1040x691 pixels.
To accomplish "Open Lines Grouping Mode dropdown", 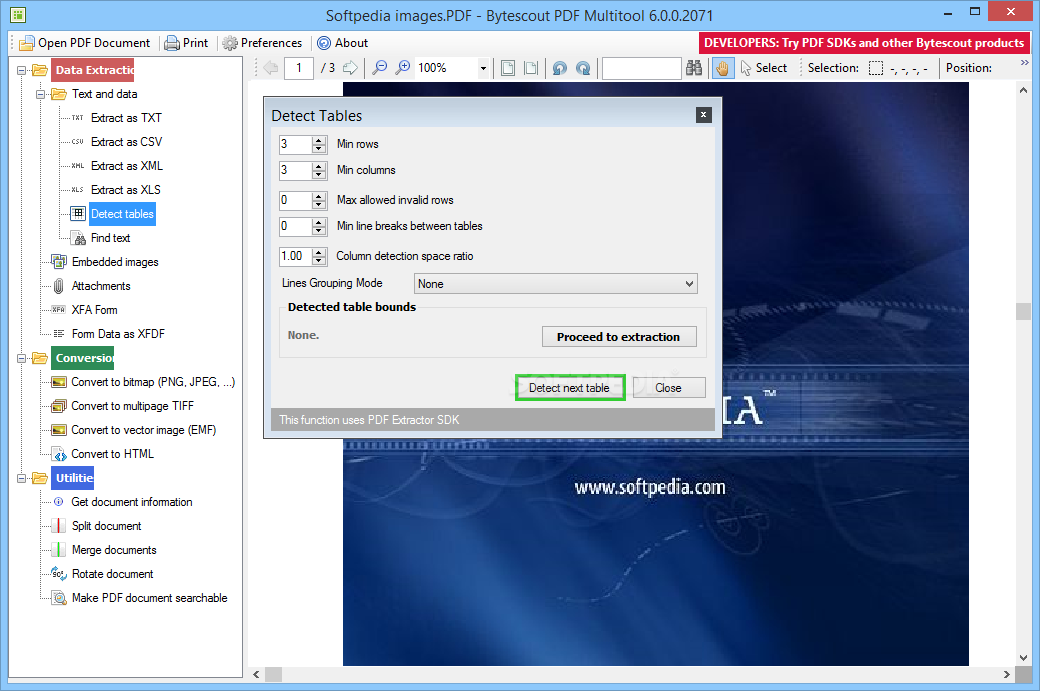I will click(x=556, y=284).
